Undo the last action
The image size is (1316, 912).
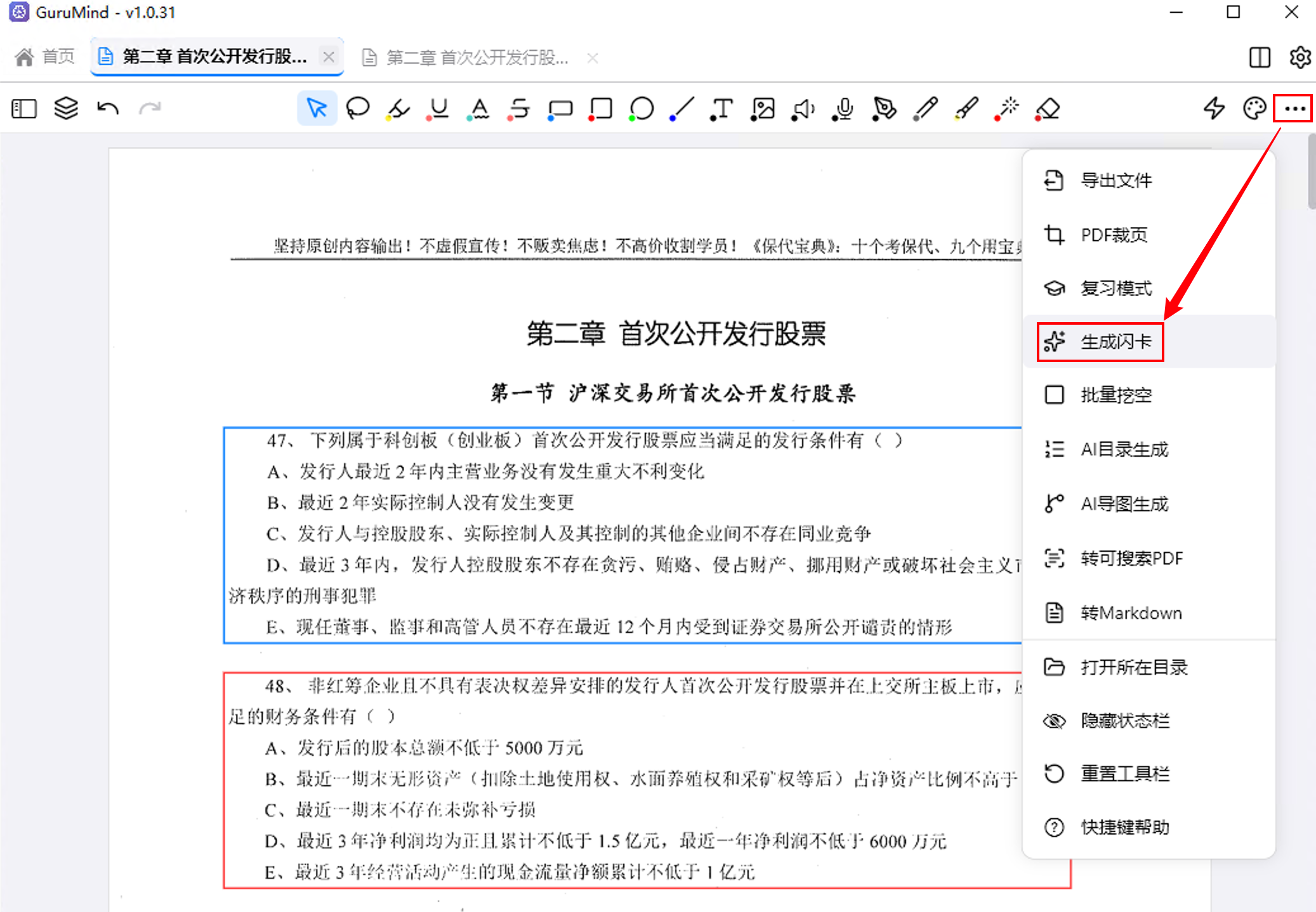click(108, 108)
